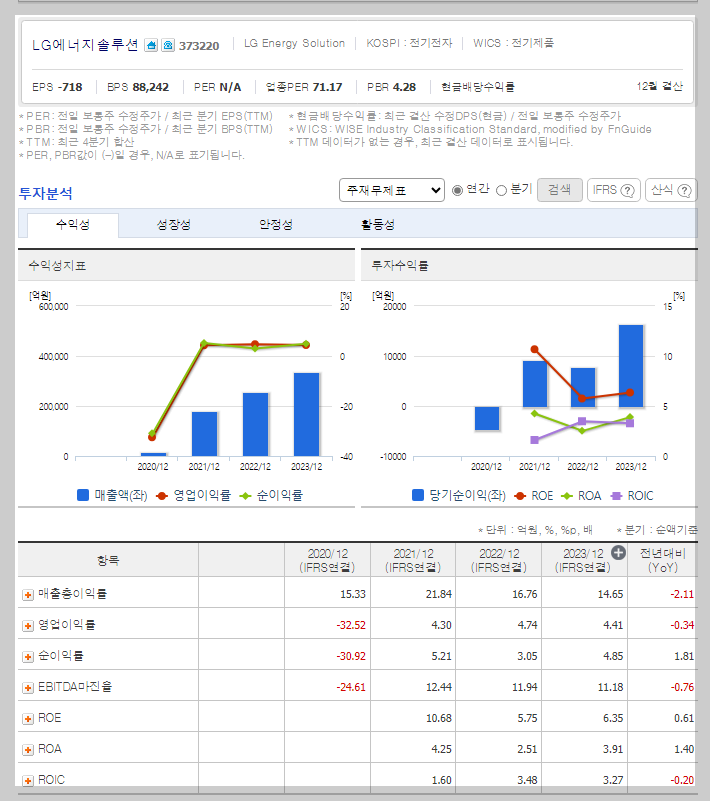Click the ROE data point for 2021/12
This screenshot has width=710, height=801.
click(534, 349)
